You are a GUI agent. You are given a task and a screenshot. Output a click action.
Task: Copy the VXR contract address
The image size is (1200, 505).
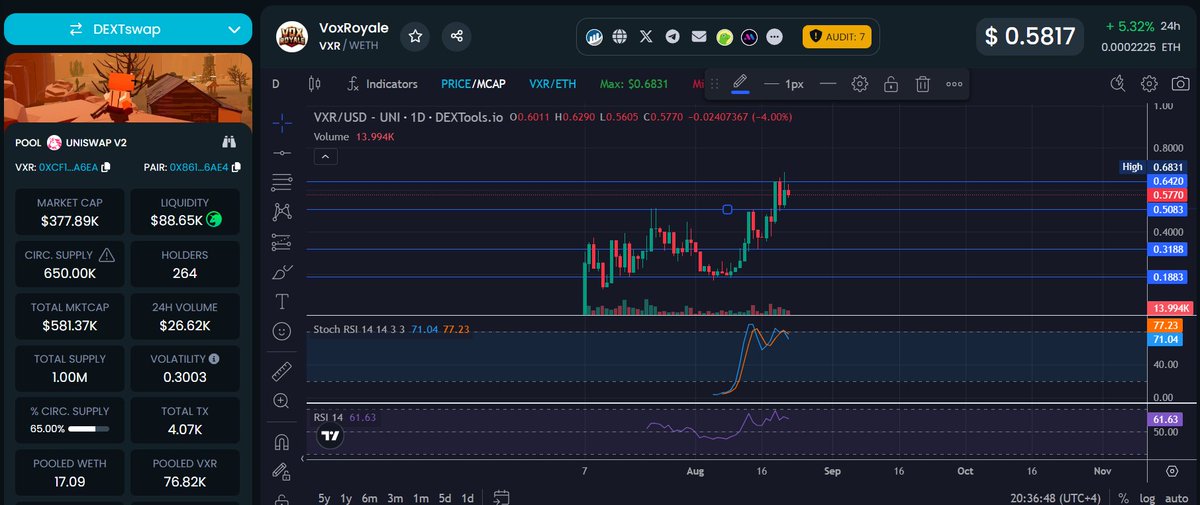(x=106, y=167)
